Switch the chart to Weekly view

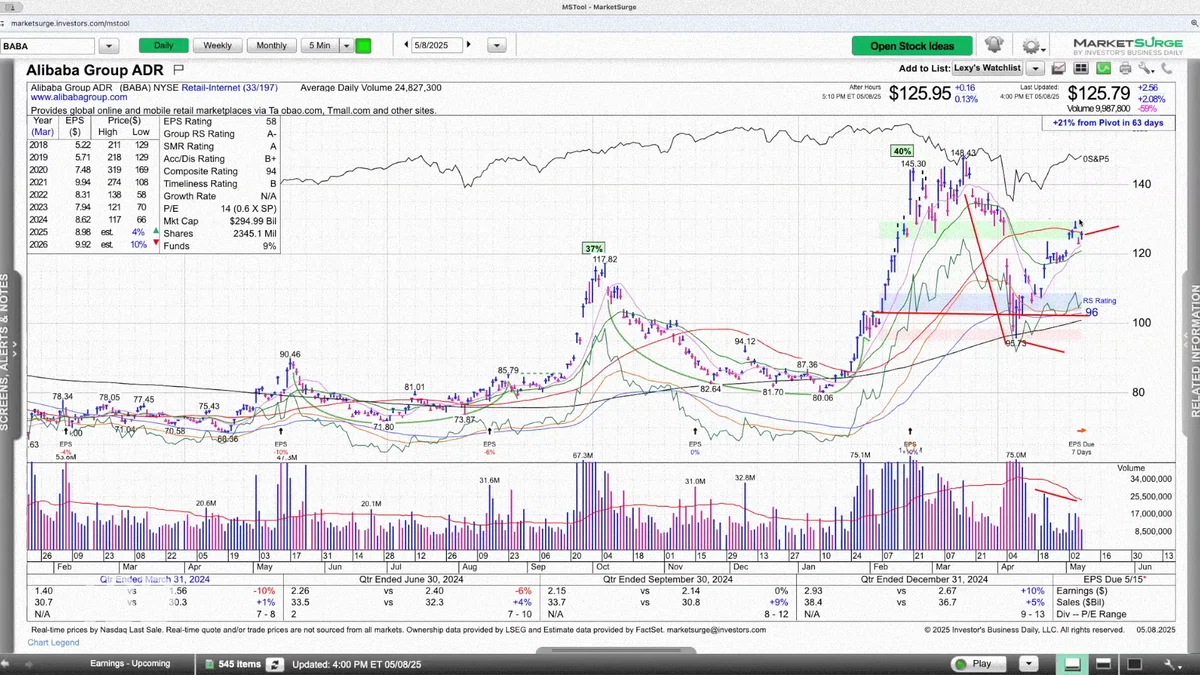[217, 45]
